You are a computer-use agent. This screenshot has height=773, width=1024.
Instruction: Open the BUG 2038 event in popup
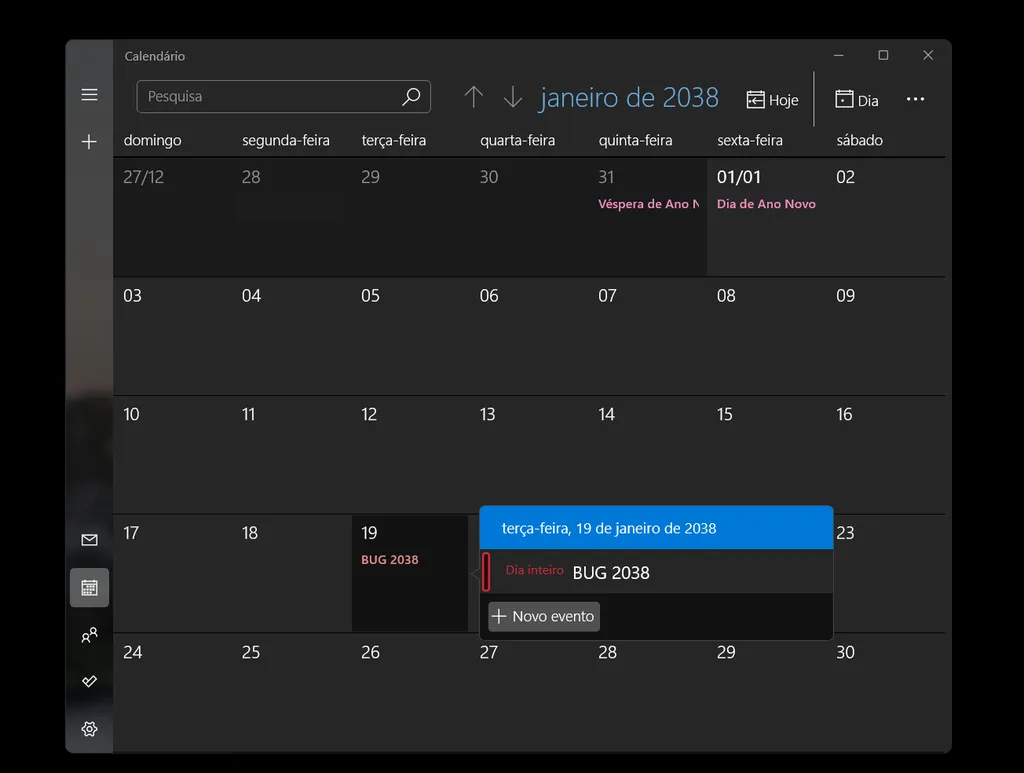click(611, 573)
